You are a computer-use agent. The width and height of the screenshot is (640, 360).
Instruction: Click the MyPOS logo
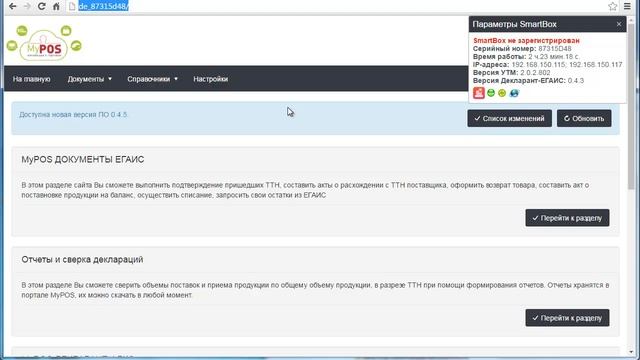click(44, 43)
